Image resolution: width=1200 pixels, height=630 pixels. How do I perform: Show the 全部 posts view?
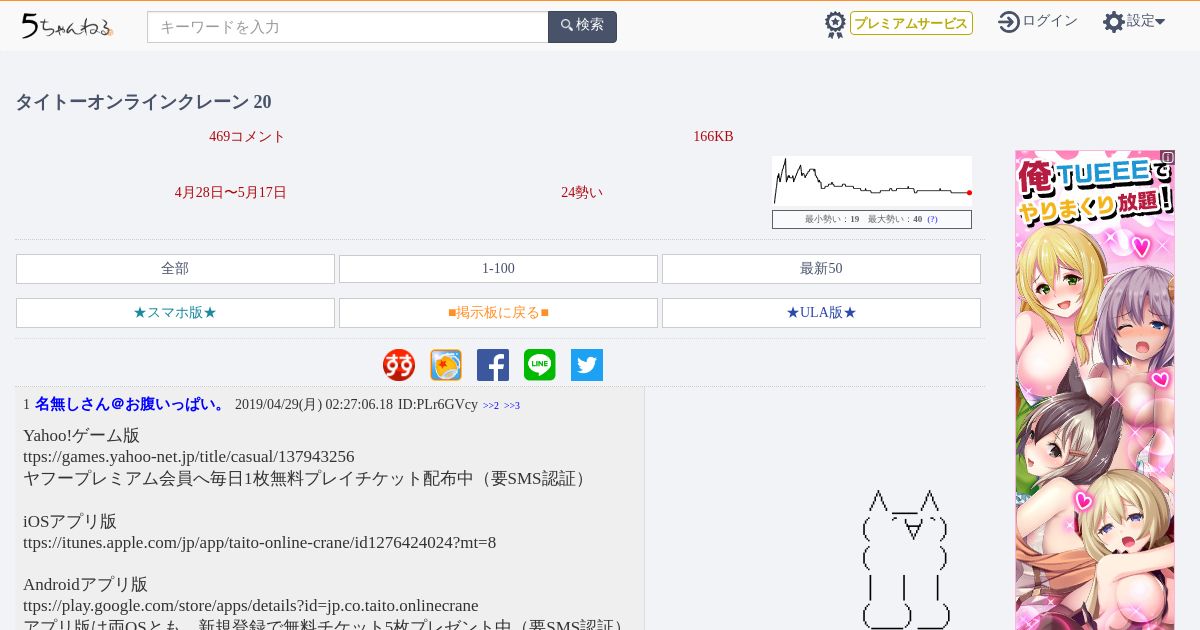tap(175, 269)
